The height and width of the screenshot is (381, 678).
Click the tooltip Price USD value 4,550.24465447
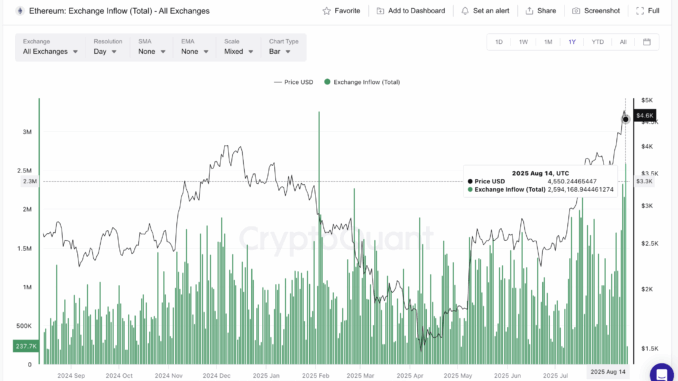pos(572,181)
